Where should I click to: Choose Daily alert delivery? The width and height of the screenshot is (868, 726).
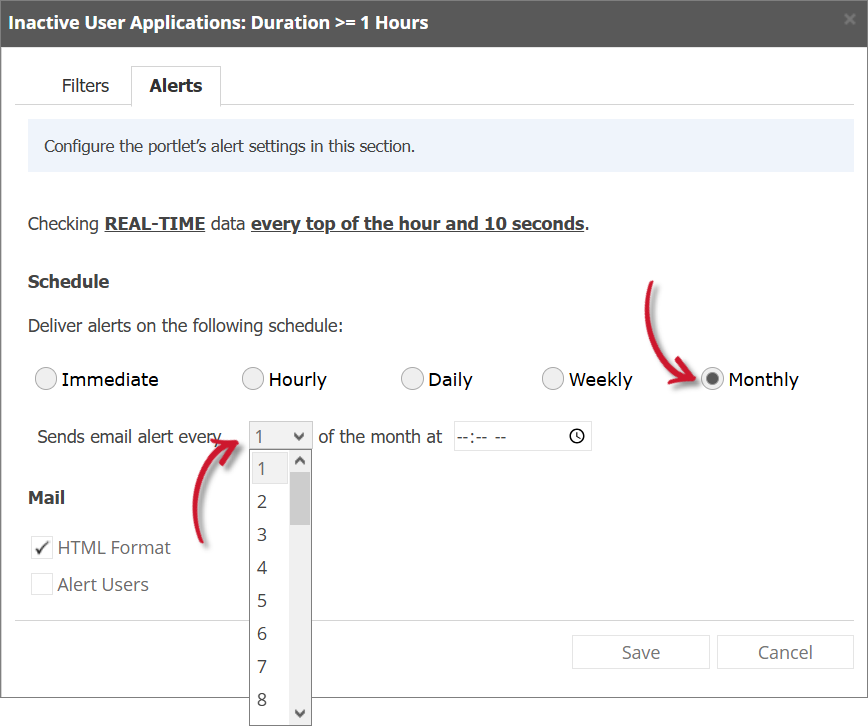(x=412, y=379)
